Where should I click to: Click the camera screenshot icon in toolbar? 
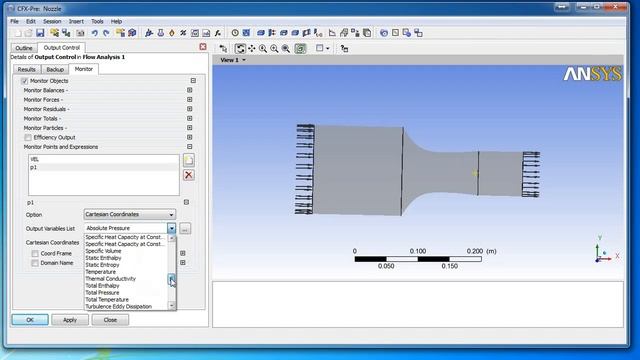pyautogui.click(x=80, y=33)
